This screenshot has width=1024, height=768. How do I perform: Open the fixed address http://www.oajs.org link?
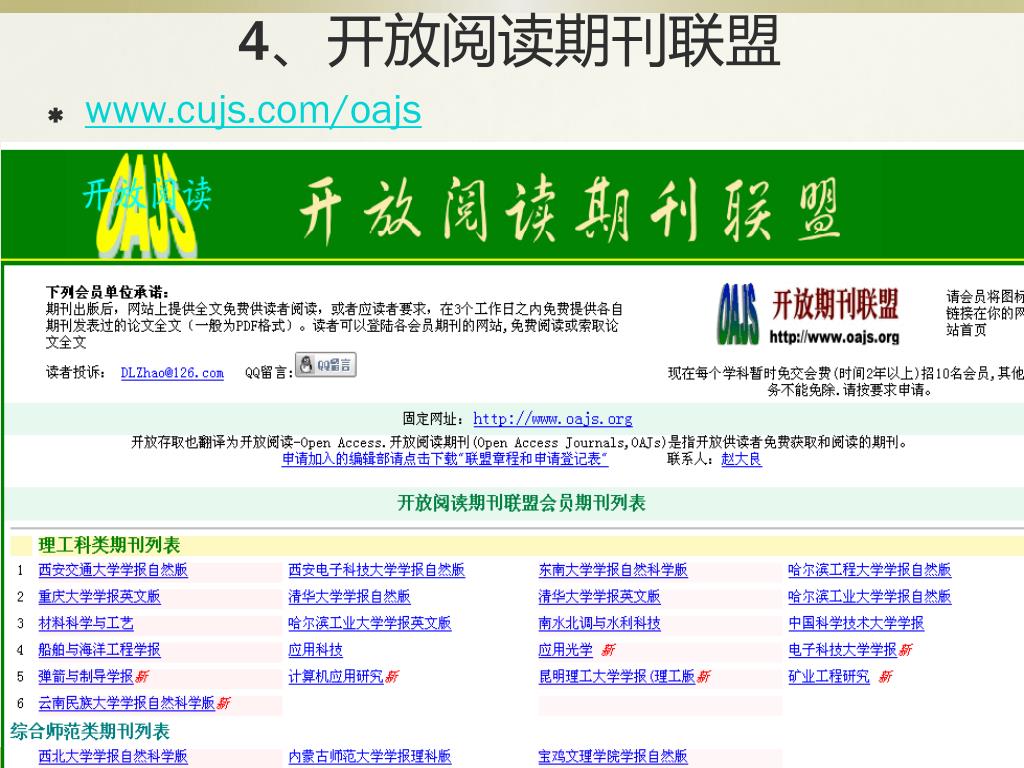(x=552, y=419)
